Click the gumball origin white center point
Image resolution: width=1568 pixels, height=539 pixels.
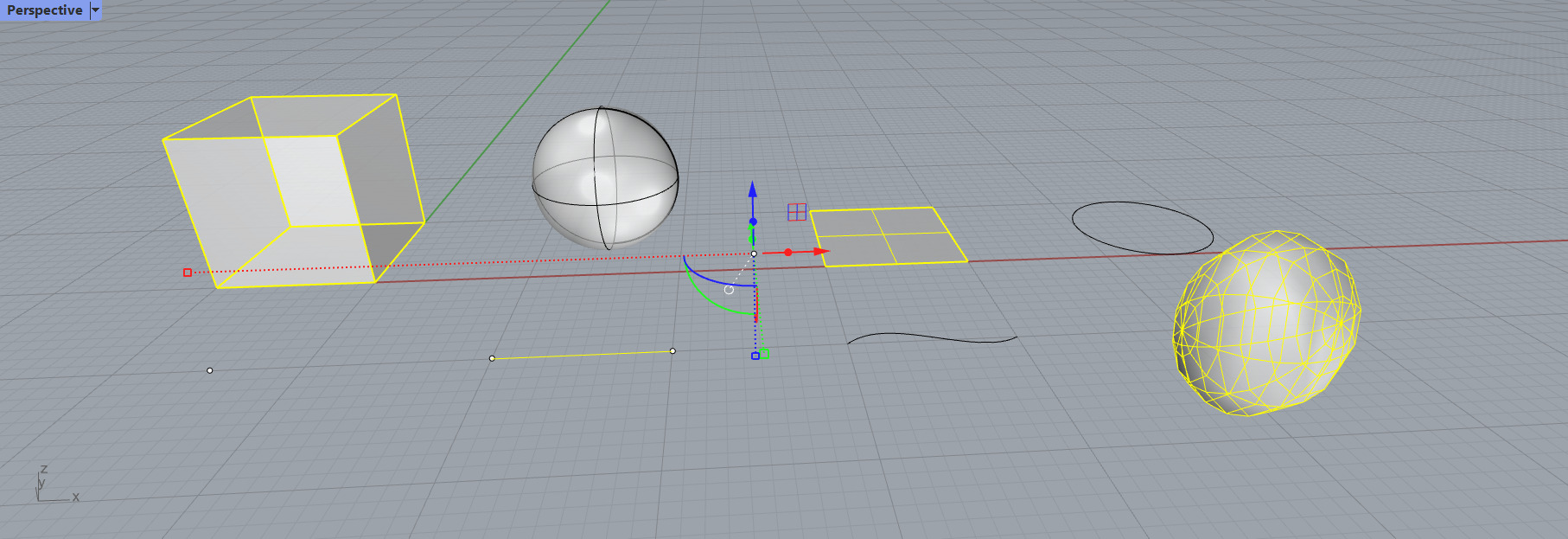tap(754, 253)
